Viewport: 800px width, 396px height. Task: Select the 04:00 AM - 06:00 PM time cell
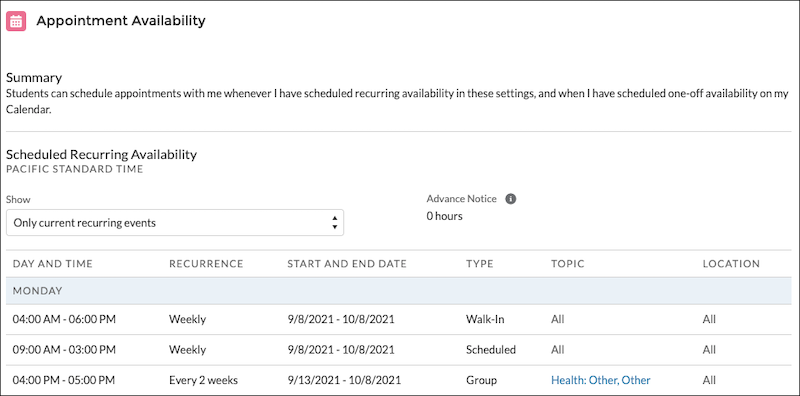tap(64, 319)
